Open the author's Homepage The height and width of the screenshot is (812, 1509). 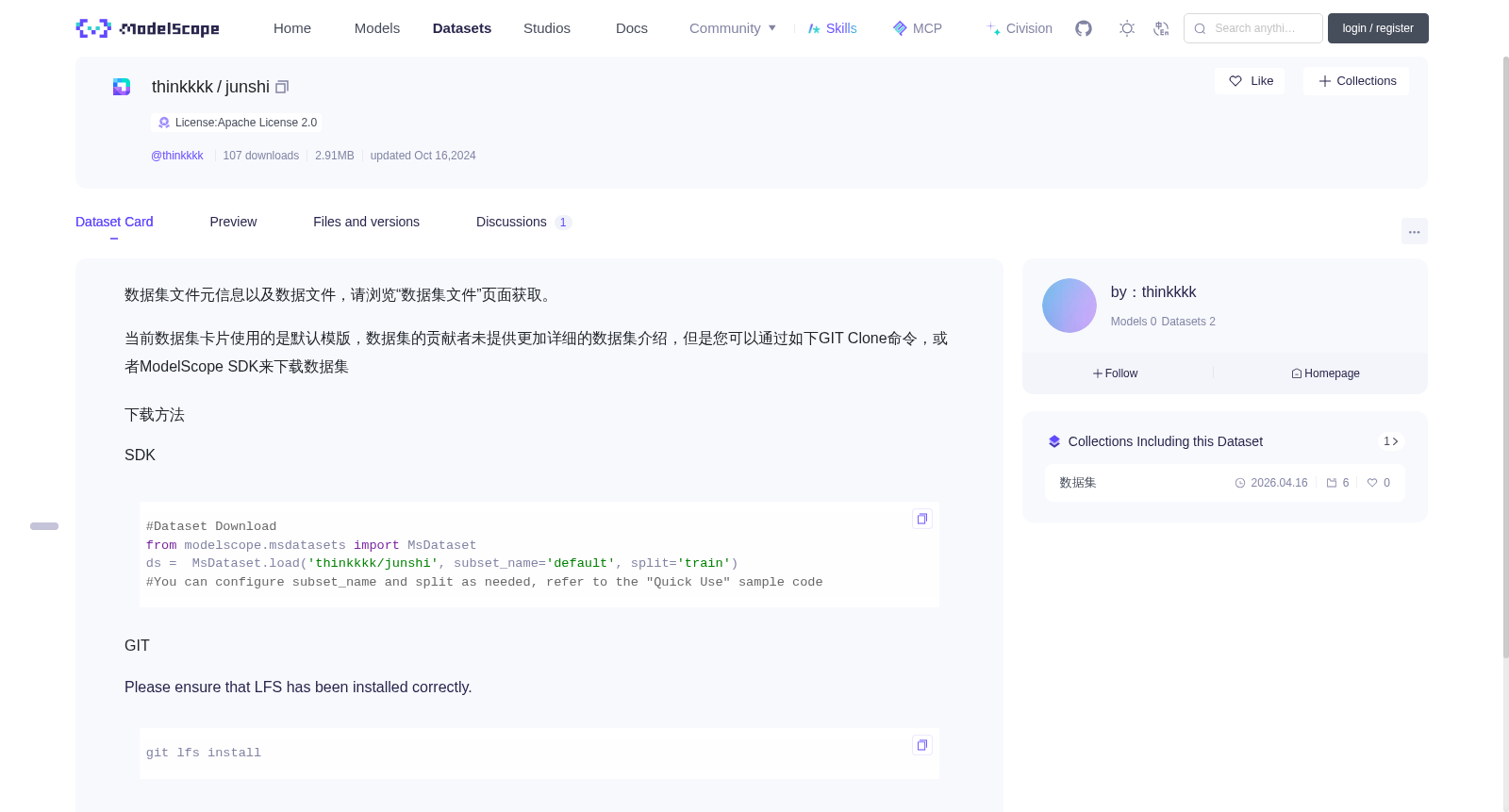click(1325, 373)
